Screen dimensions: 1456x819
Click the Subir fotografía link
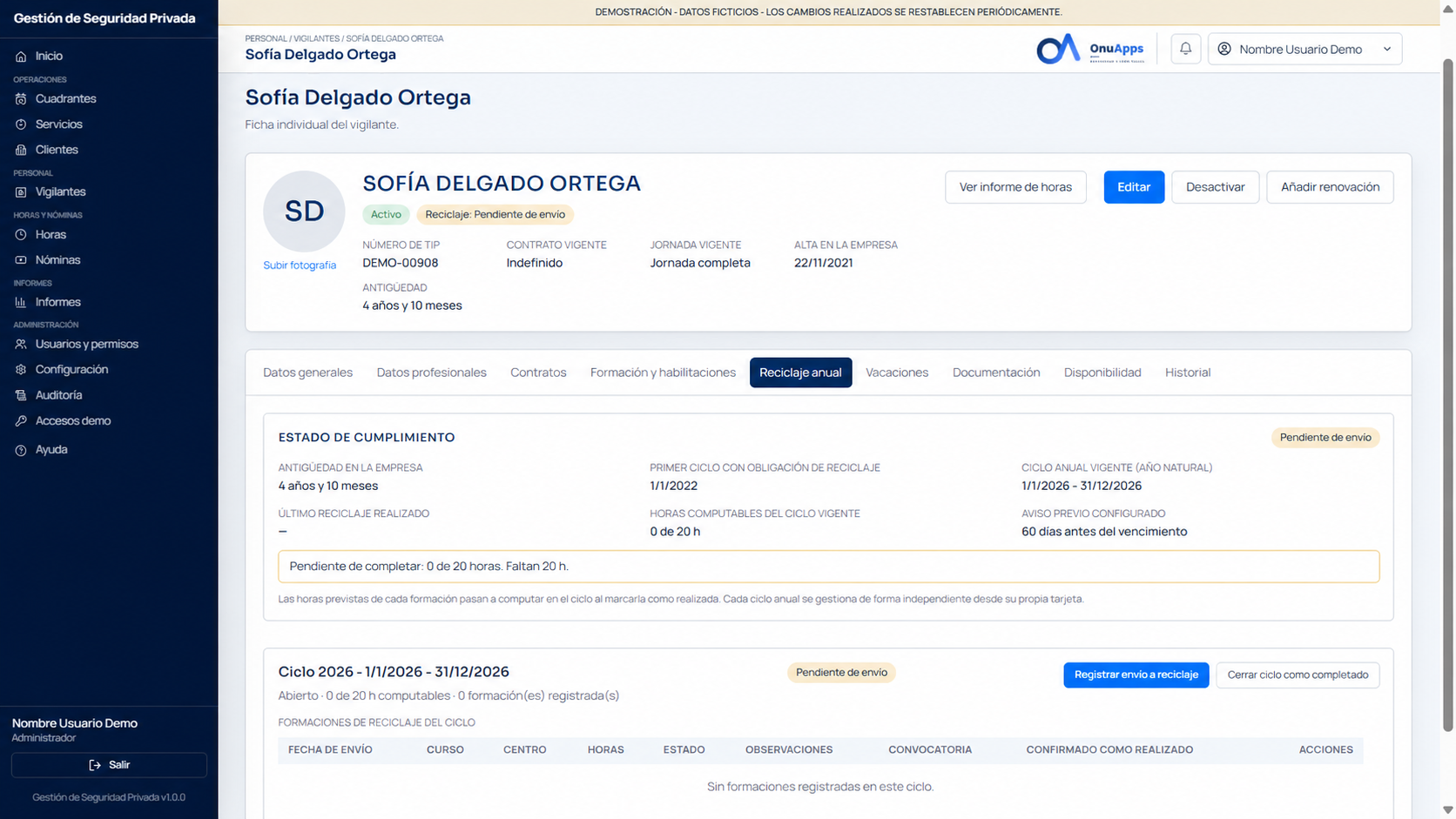300,265
